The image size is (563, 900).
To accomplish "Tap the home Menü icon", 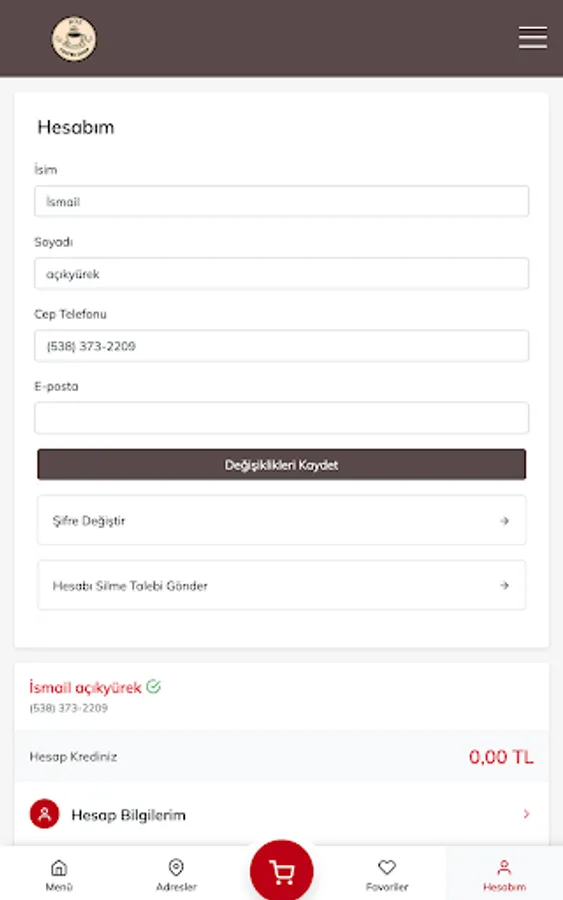I will [x=59, y=867].
